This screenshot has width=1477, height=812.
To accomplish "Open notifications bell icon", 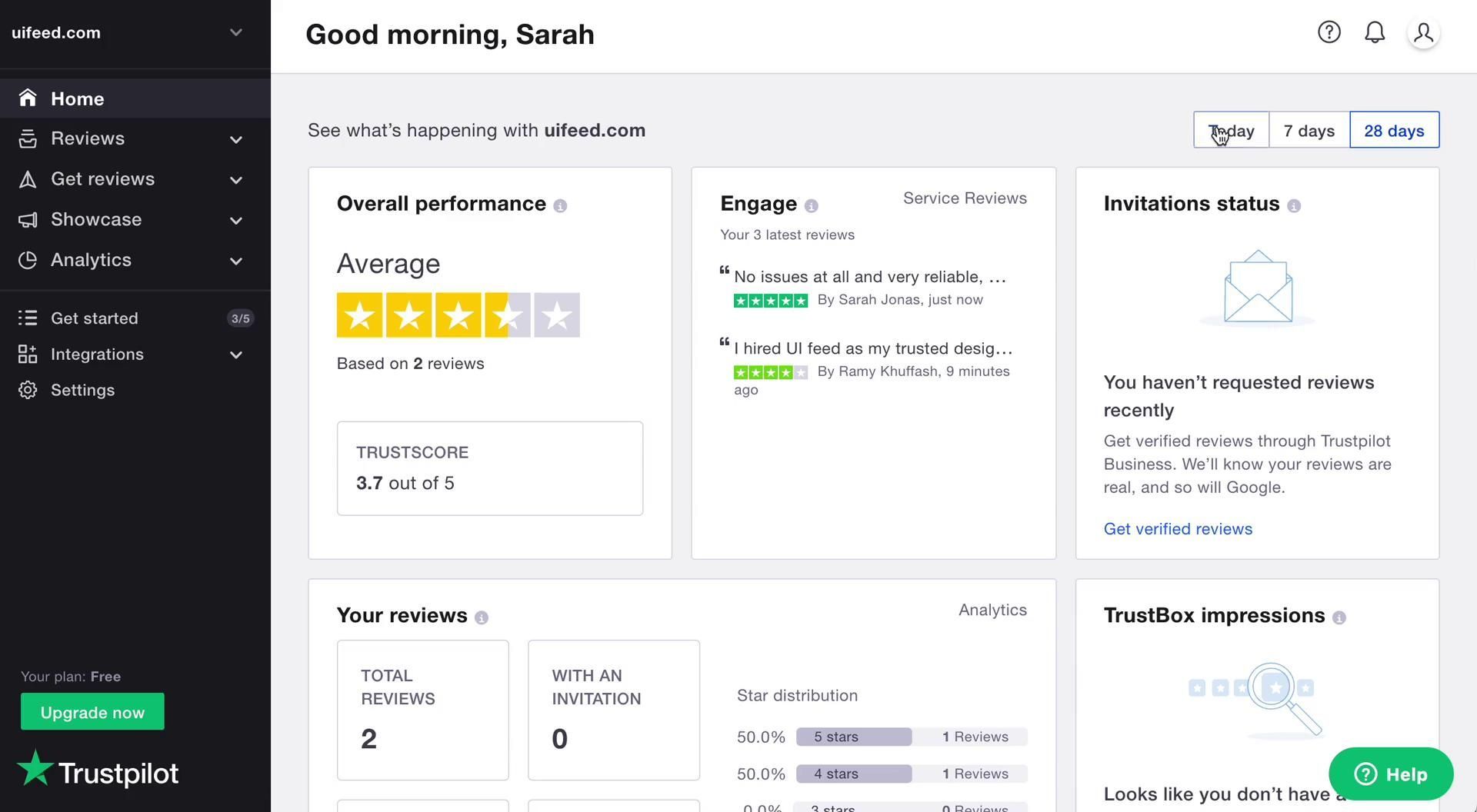I will point(1374,32).
